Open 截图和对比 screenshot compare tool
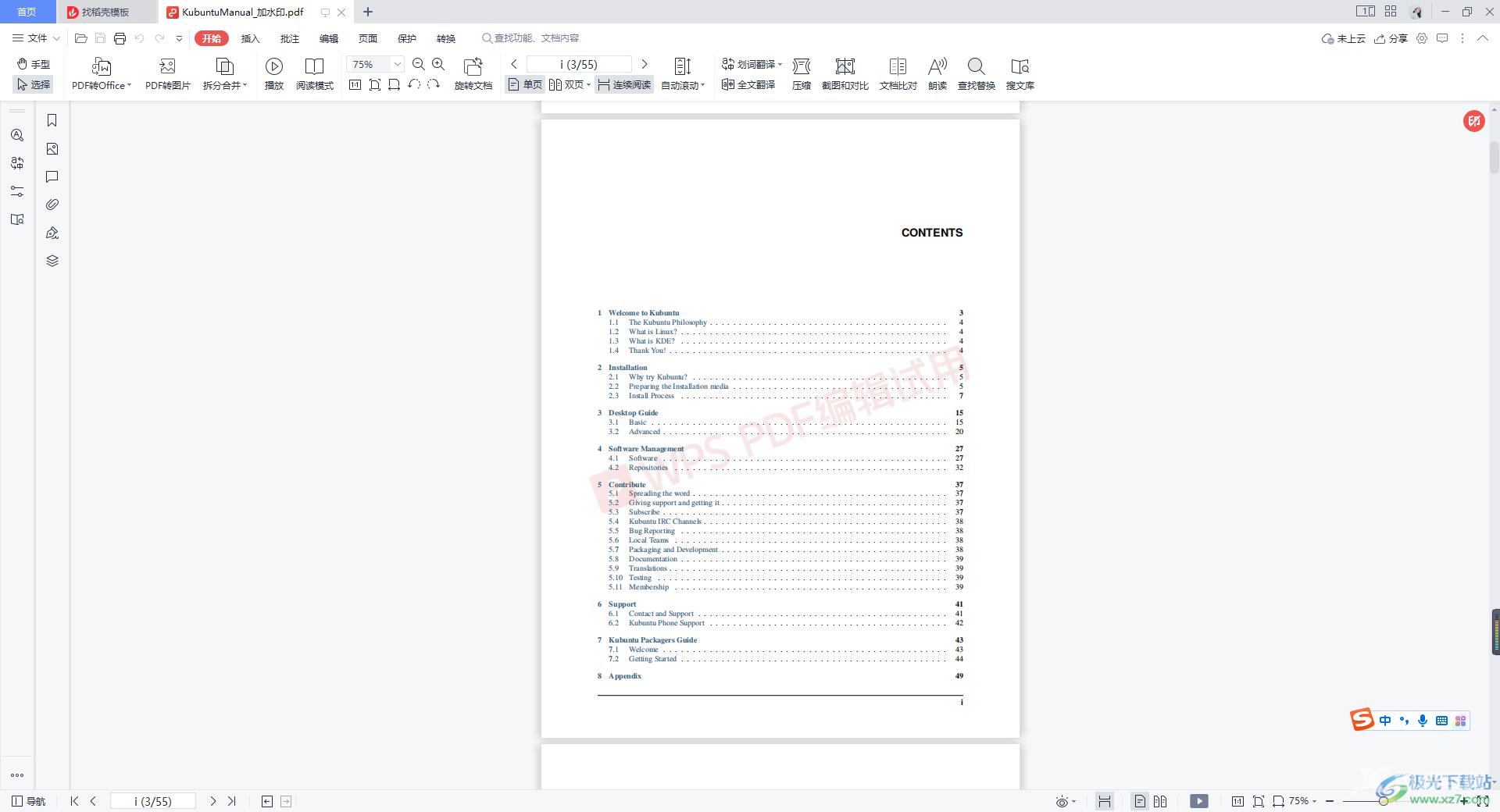The width and height of the screenshot is (1500, 812). coord(845,74)
